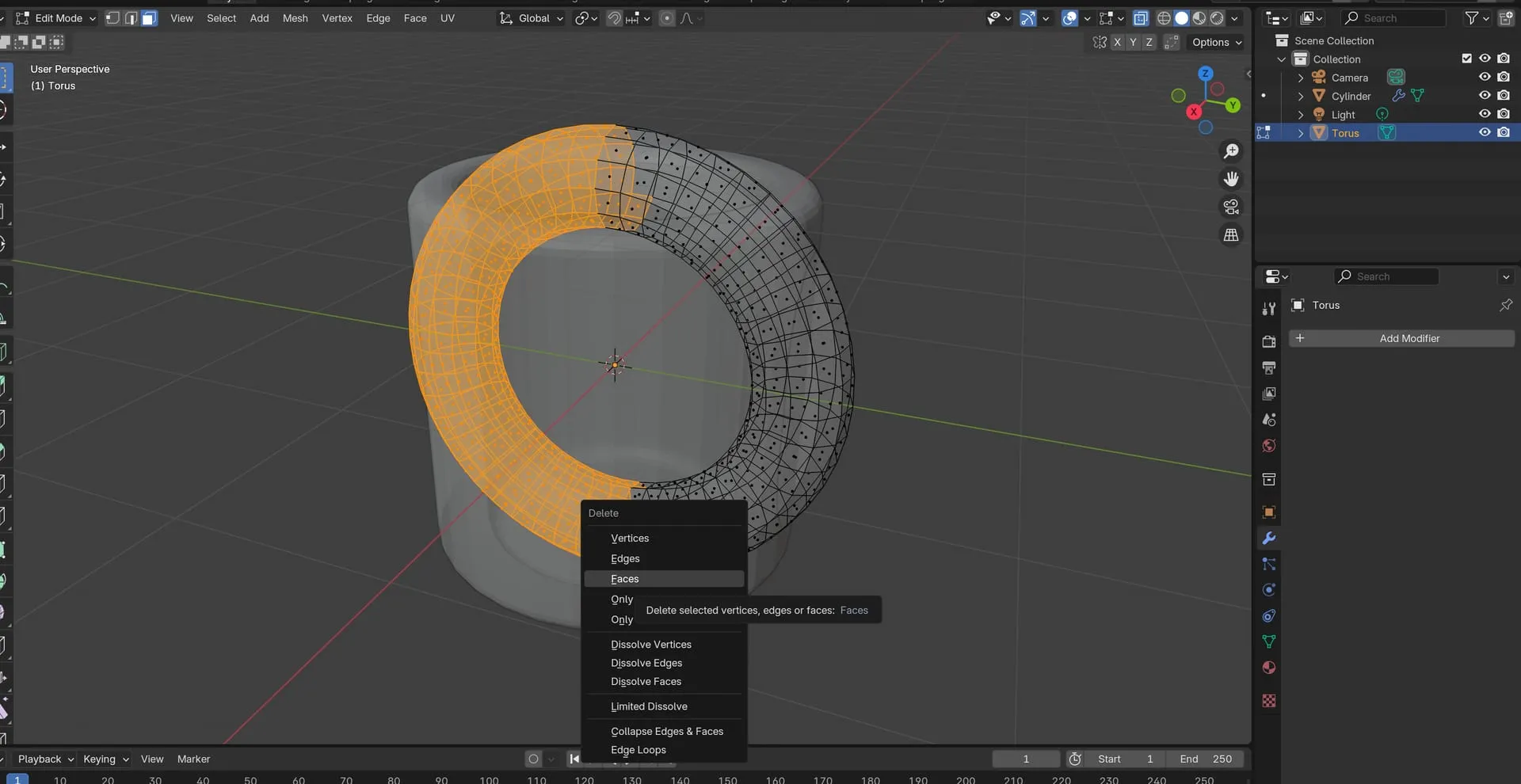This screenshot has height=784, width=1521.
Task: Click the End frame value field
Action: (x=1206, y=759)
